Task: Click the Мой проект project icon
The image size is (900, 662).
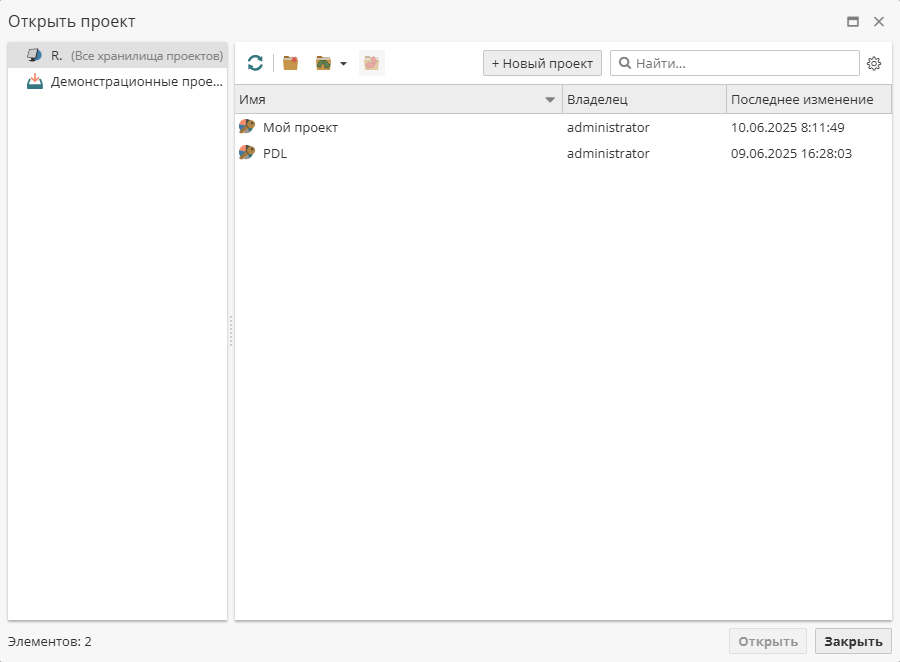Action: click(247, 126)
